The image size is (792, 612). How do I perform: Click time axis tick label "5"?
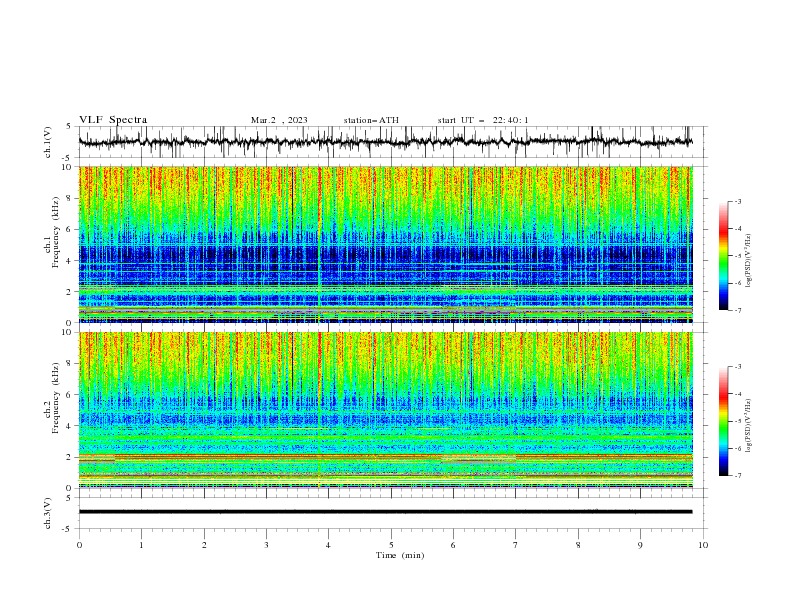click(391, 545)
